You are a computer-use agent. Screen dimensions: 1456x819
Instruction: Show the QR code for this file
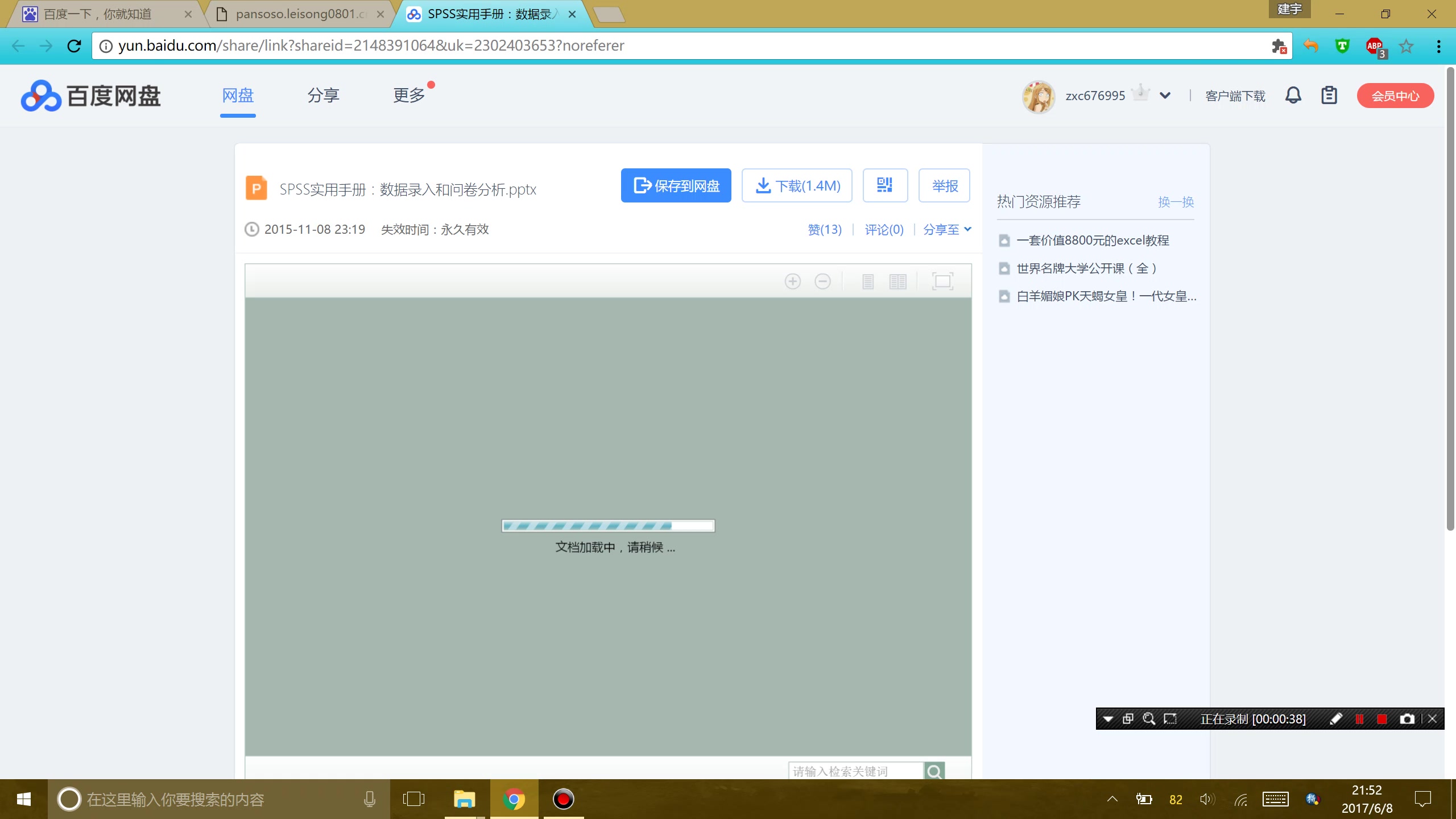(885, 185)
